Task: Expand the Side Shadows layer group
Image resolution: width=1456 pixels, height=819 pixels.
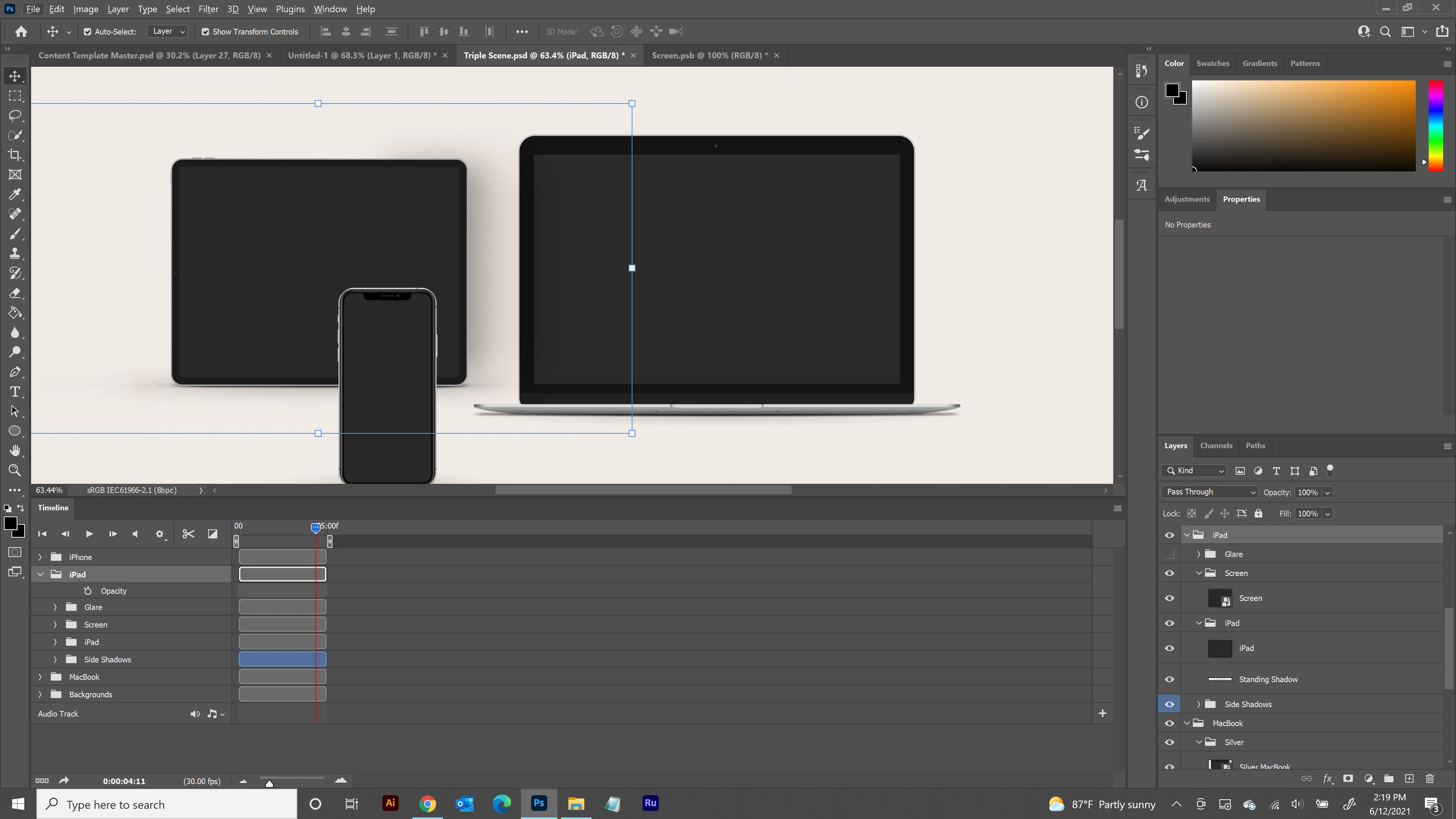Action: click(1198, 704)
